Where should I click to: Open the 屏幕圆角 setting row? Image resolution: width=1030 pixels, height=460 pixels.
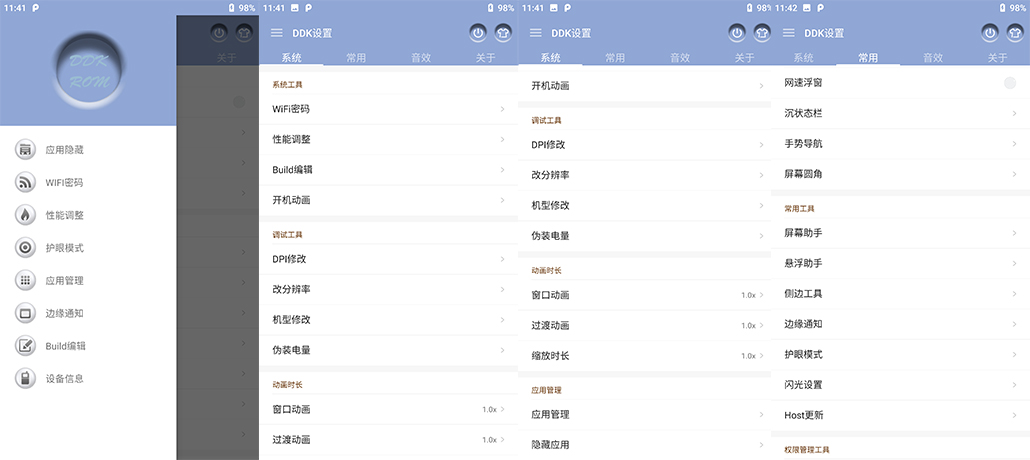[x=900, y=174]
